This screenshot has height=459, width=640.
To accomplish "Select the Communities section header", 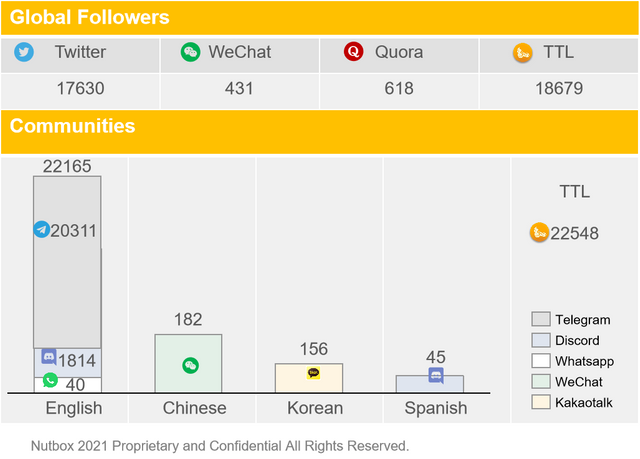I will [72, 127].
